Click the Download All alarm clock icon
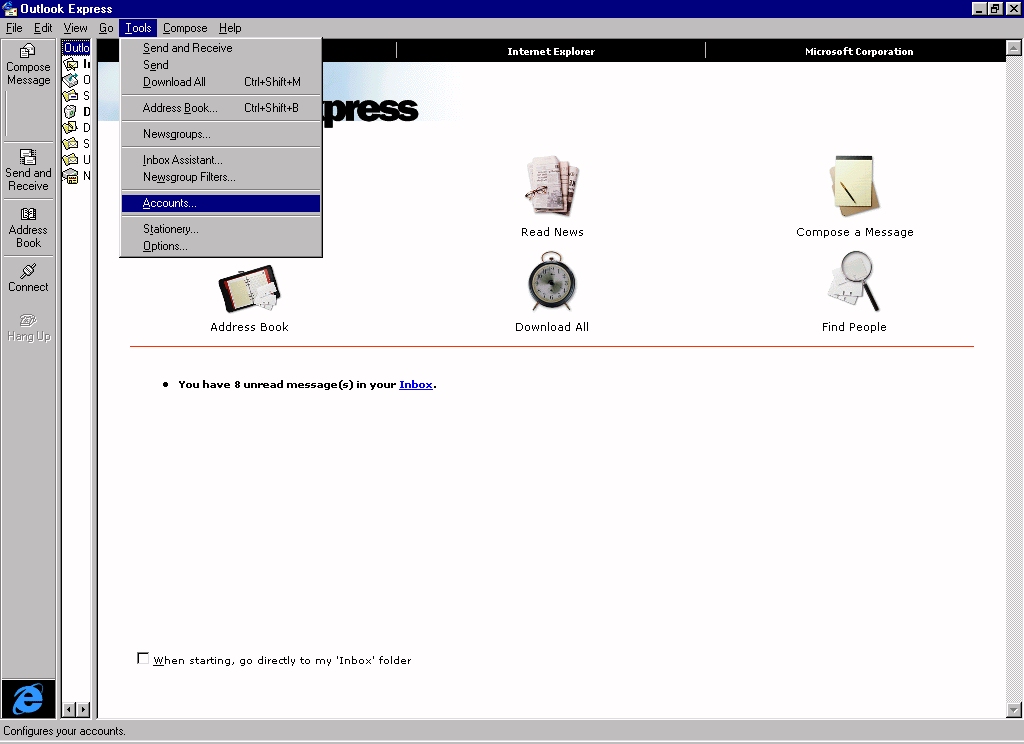1024x744 pixels. [552, 281]
